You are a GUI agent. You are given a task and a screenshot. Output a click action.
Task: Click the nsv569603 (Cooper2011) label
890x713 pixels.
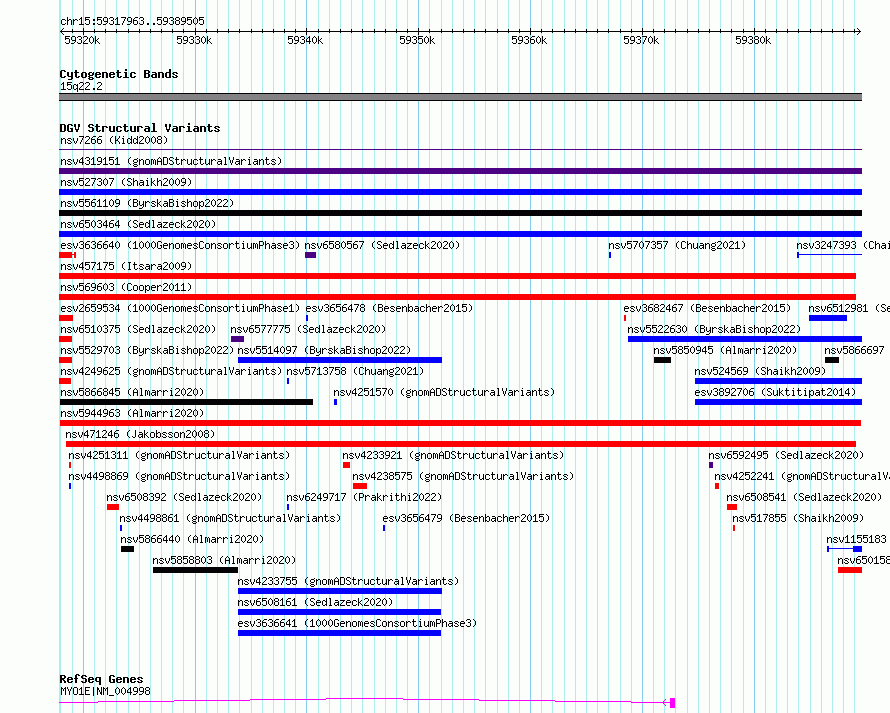[126, 287]
